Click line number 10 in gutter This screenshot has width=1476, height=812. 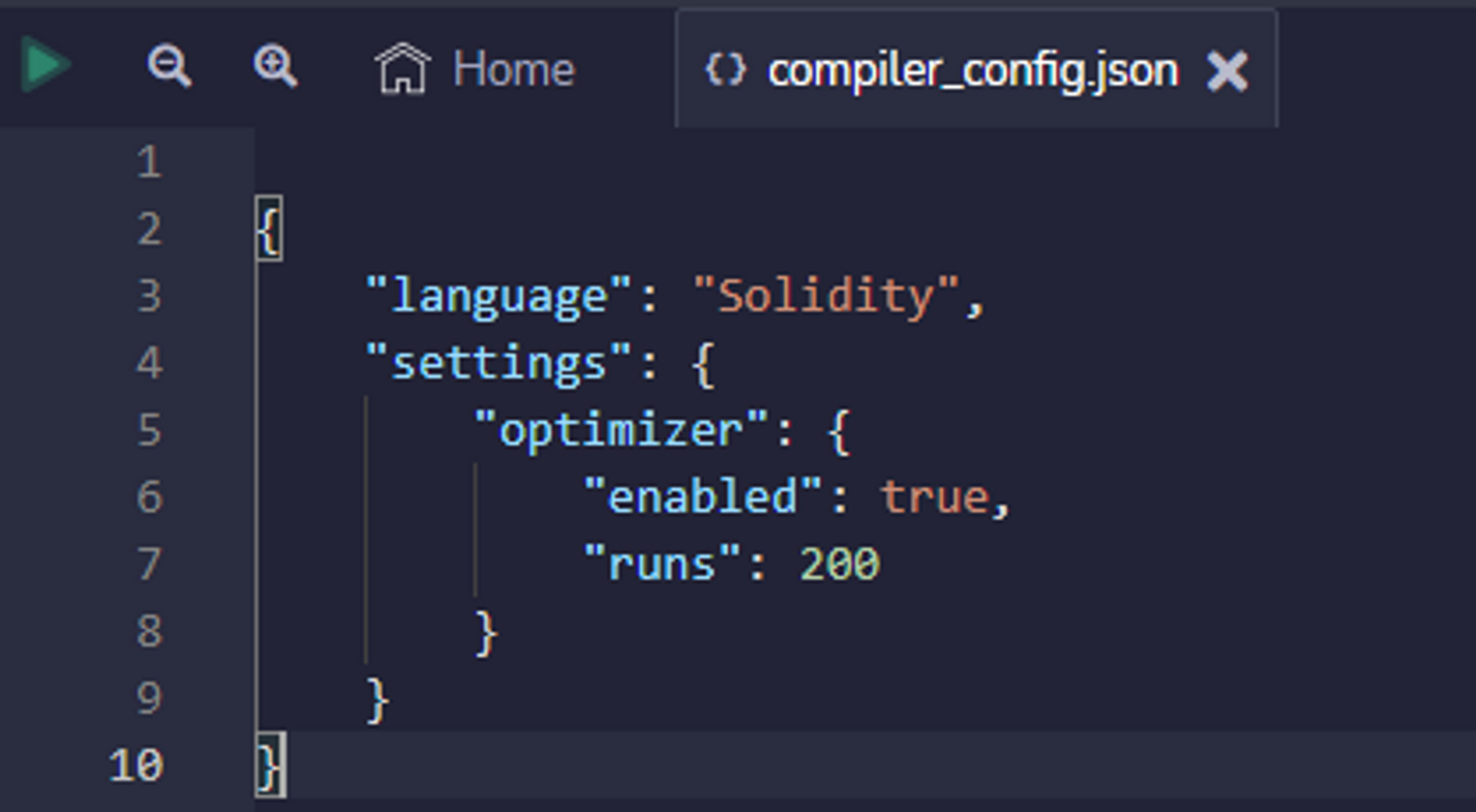[136, 766]
